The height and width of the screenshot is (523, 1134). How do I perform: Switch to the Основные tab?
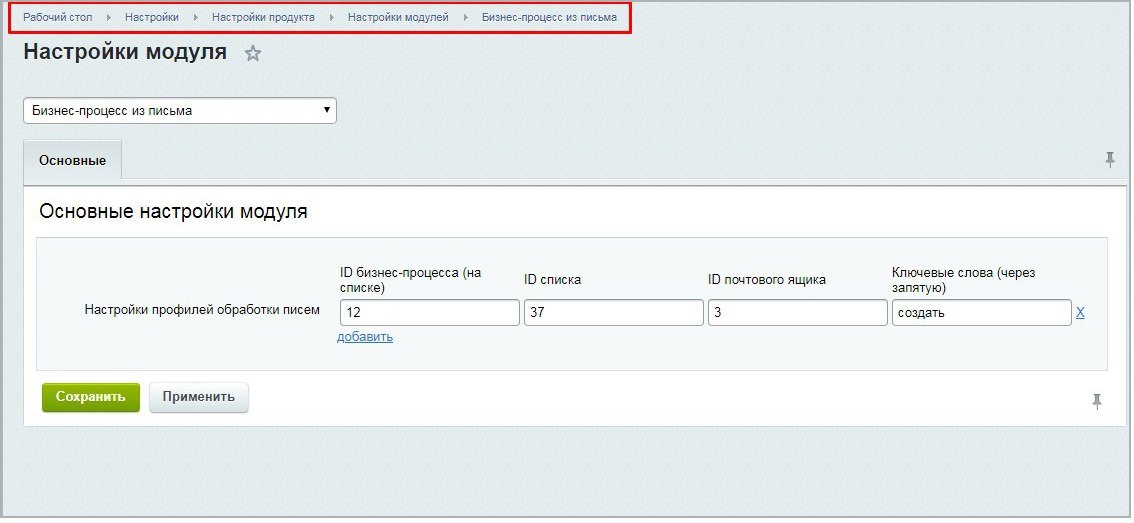[x=72, y=161]
